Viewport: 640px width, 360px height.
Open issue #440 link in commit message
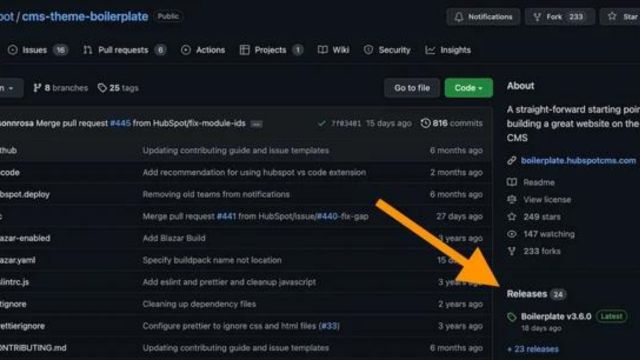tap(327, 216)
